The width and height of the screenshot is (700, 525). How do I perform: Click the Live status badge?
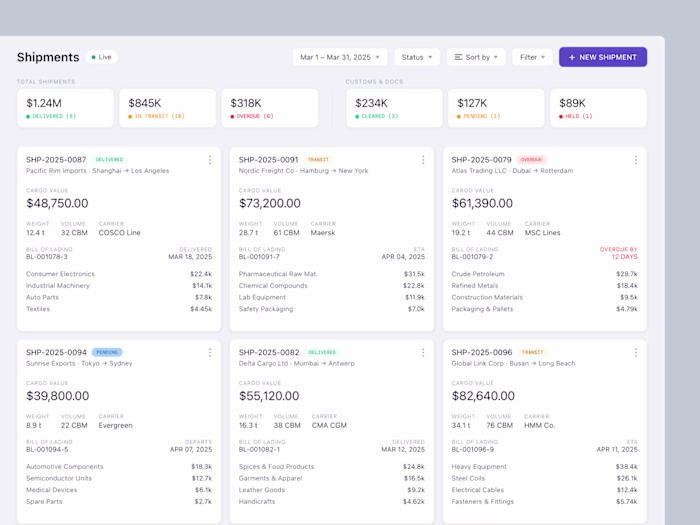pos(101,57)
